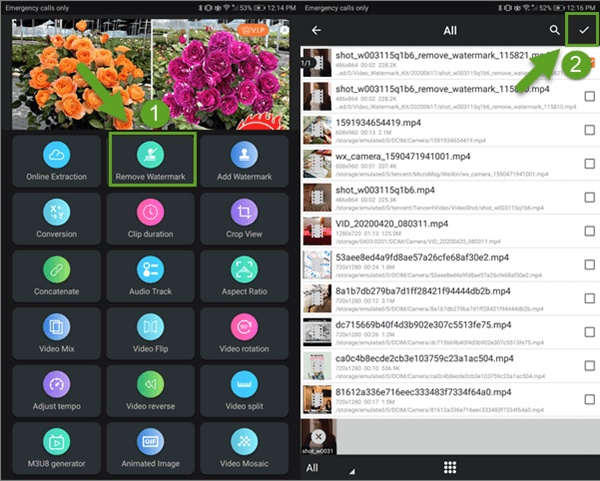Screen dimensions: 600x481
Task: Check the shot_w003115q1b6.mp4 checkbox
Action: coord(590,197)
